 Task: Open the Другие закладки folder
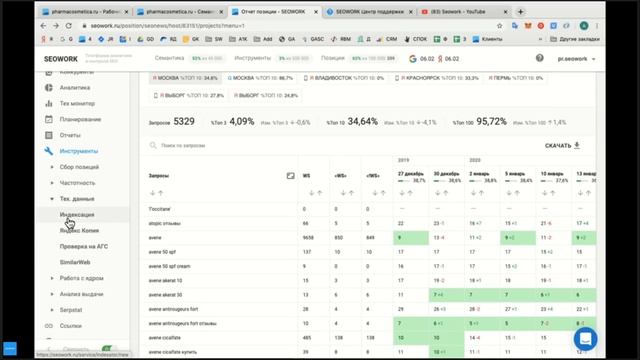coord(575,39)
